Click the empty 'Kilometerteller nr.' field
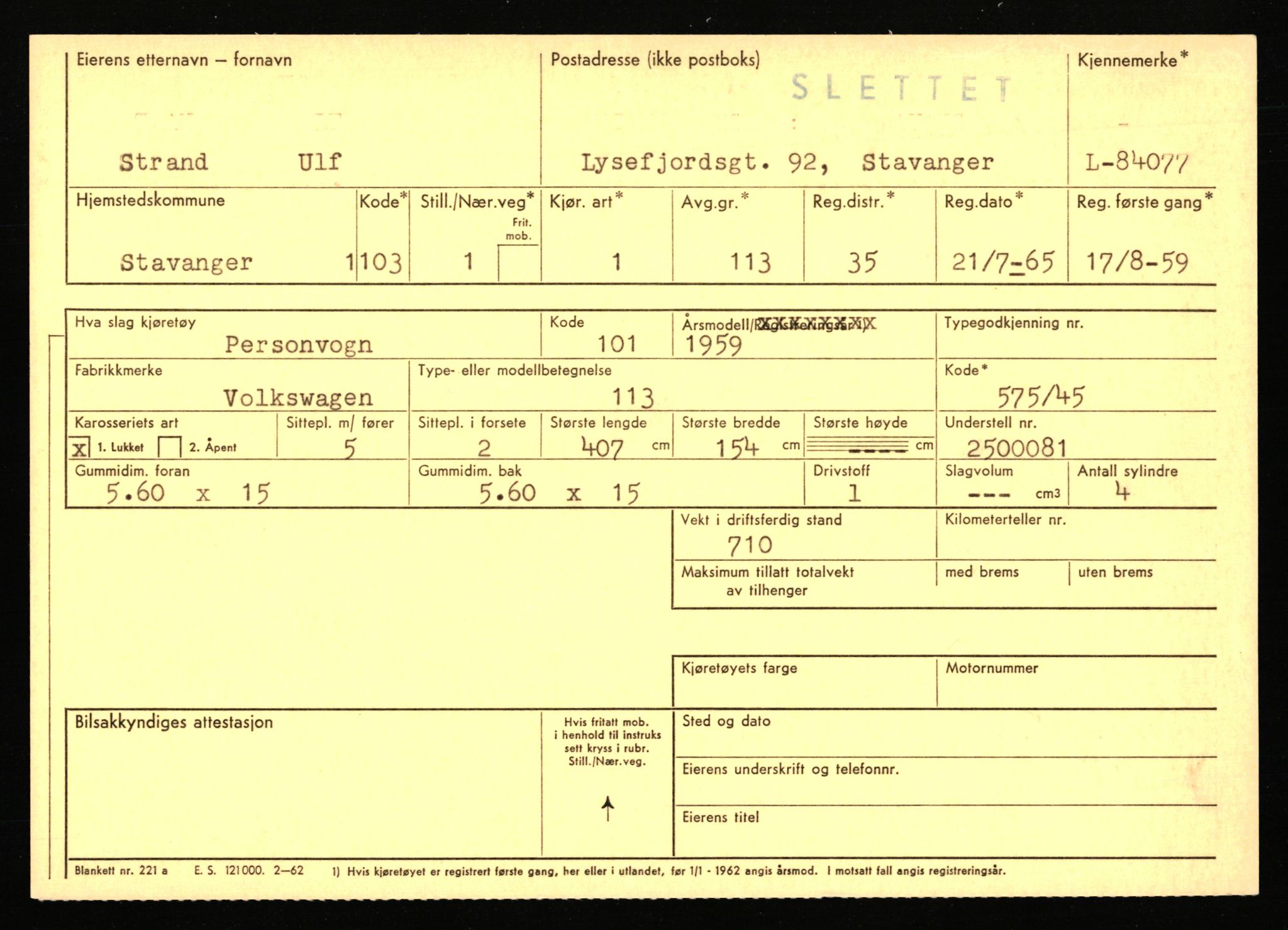1288x930 pixels. 1076,533
